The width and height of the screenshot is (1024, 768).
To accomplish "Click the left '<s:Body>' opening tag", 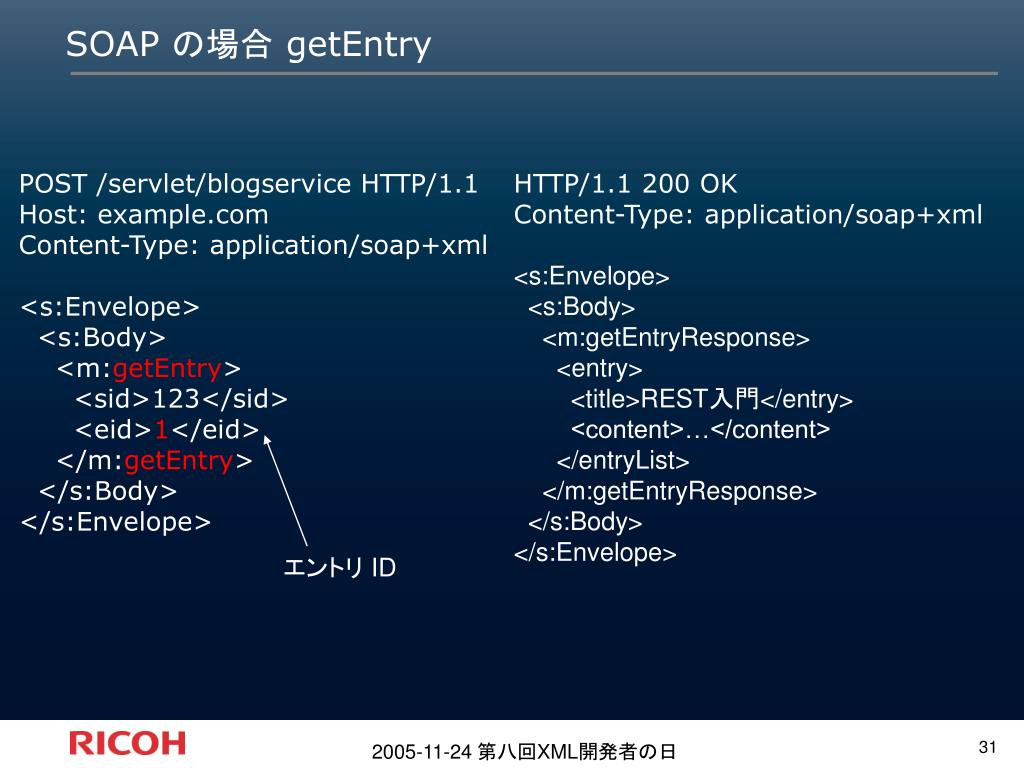I will [x=102, y=338].
